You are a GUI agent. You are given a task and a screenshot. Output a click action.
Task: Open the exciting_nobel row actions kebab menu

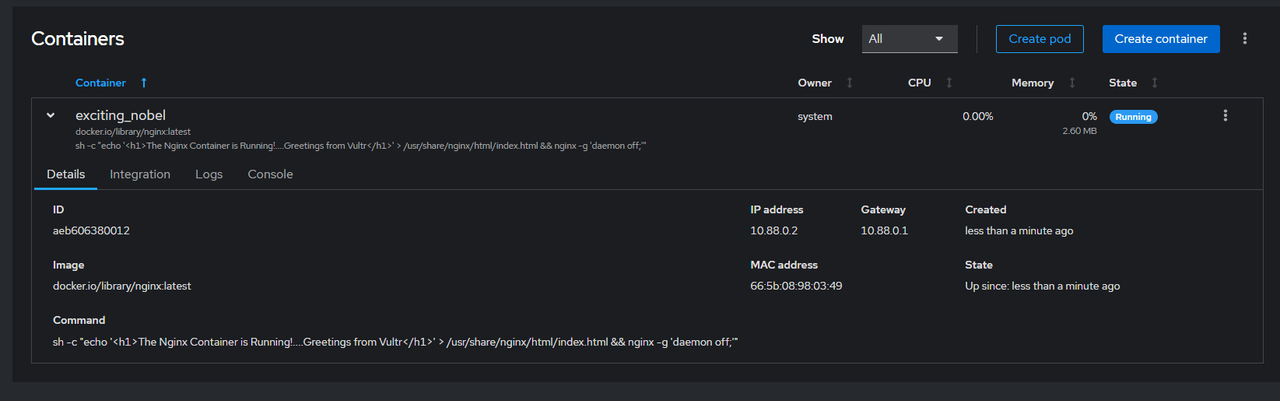[1225, 116]
